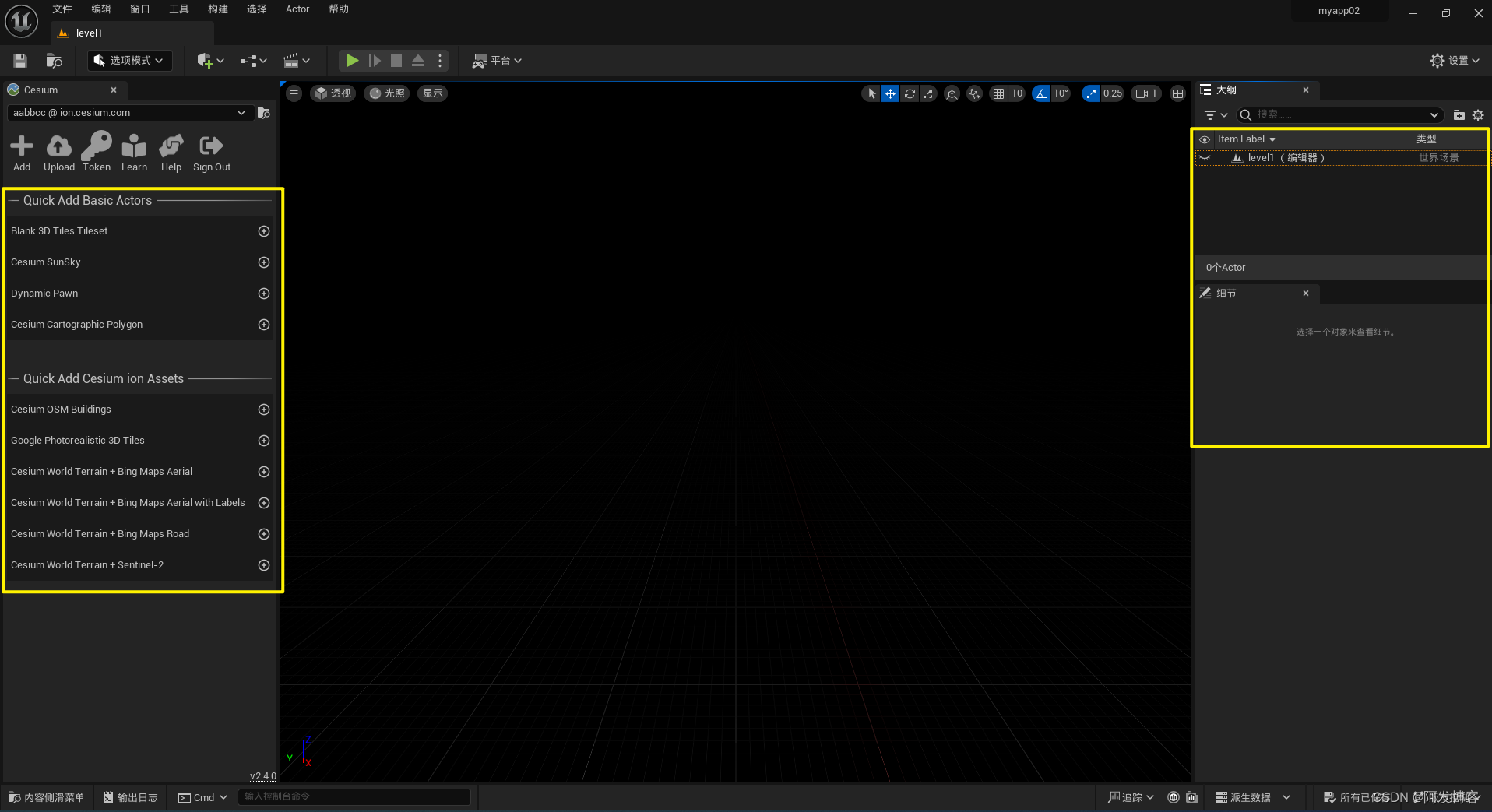The height and width of the screenshot is (812, 1492).
Task: Add Cesium Cartographic Polygon plus icon
Action: tap(264, 325)
